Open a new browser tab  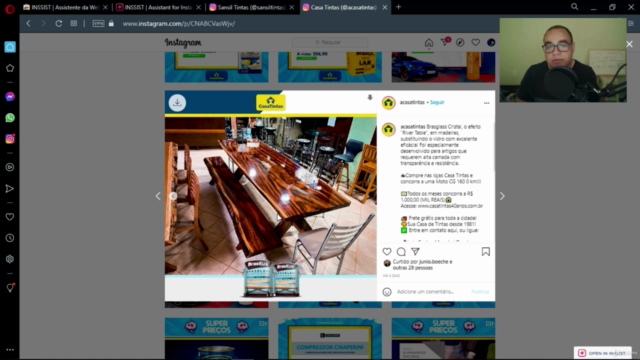[398, 7]
